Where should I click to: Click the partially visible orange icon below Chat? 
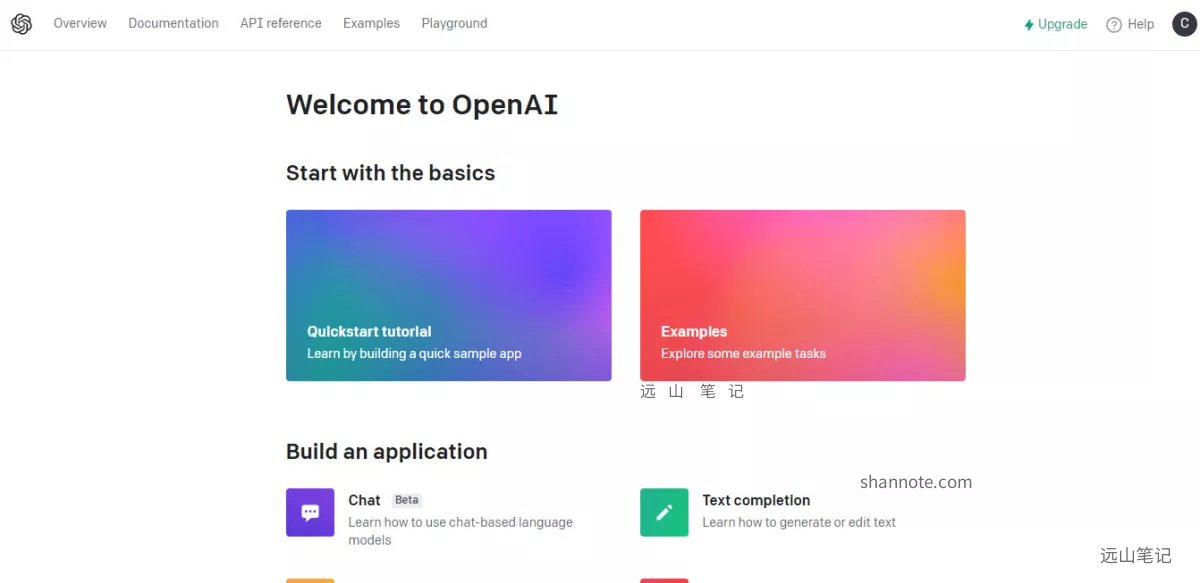pos(310,580)
